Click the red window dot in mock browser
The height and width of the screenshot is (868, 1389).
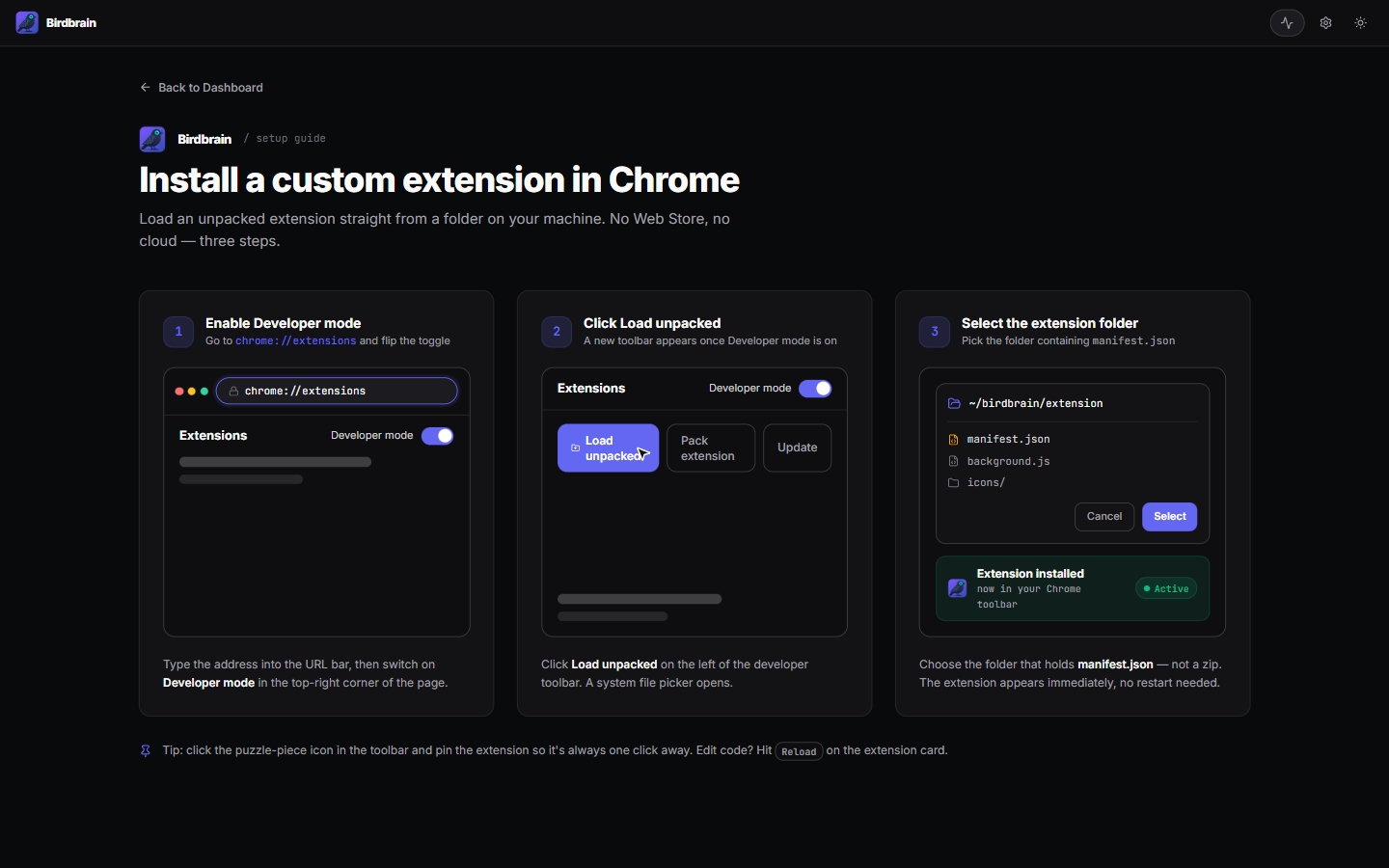pyautogui.click(x=179, y=391)
